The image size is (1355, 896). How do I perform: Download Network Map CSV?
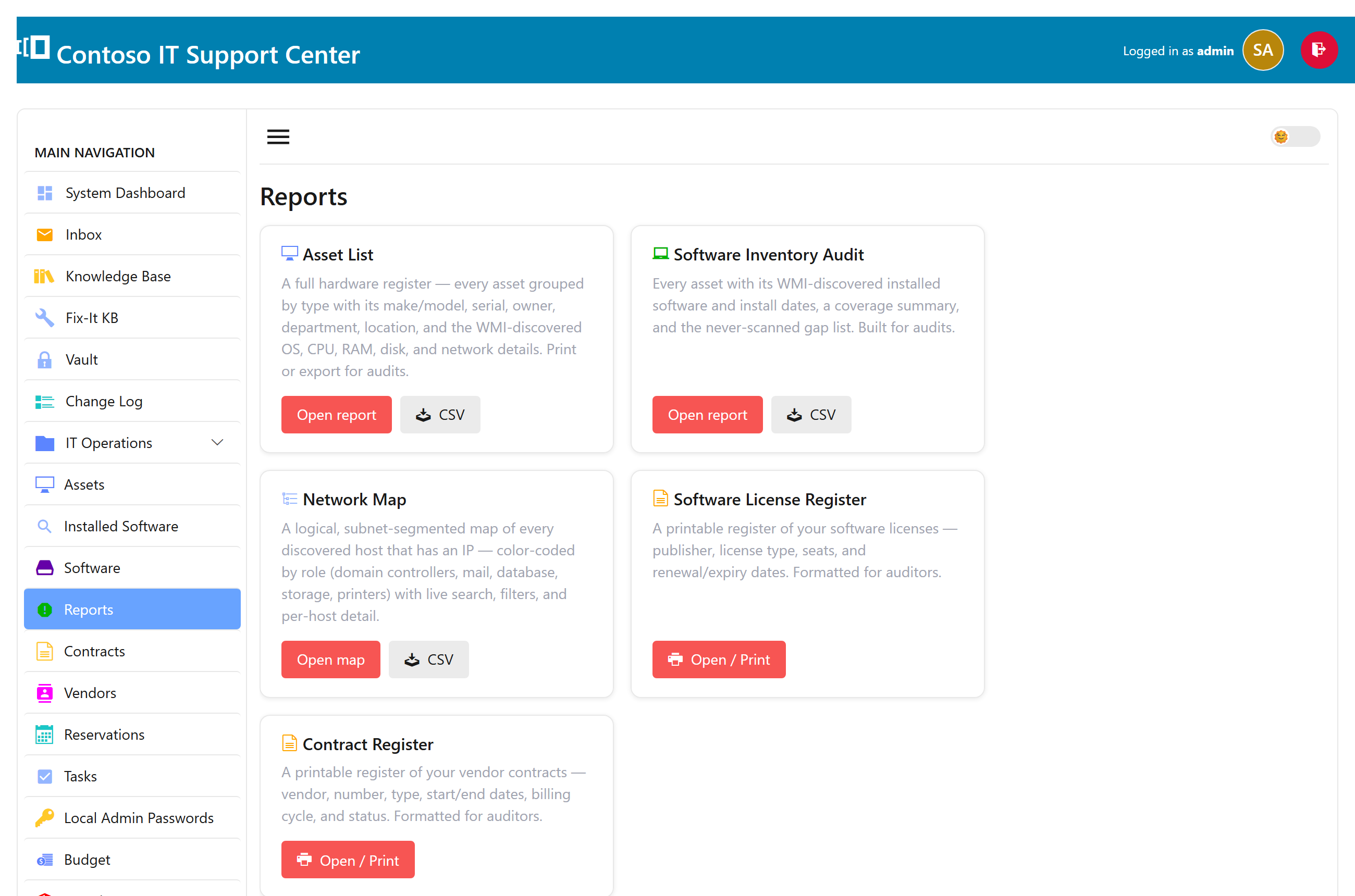429,659
